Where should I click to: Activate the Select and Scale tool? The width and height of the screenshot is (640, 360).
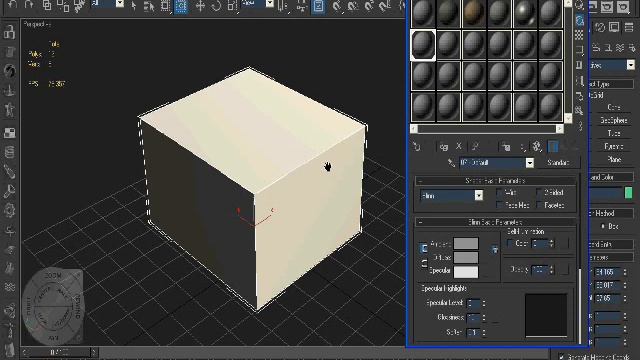pos(232,6)
